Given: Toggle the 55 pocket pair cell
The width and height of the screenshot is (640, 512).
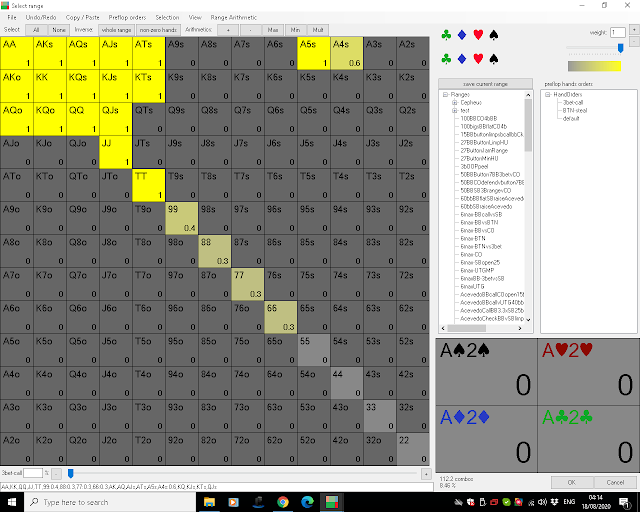Looking at the screenshot, I should pos(313,350).
